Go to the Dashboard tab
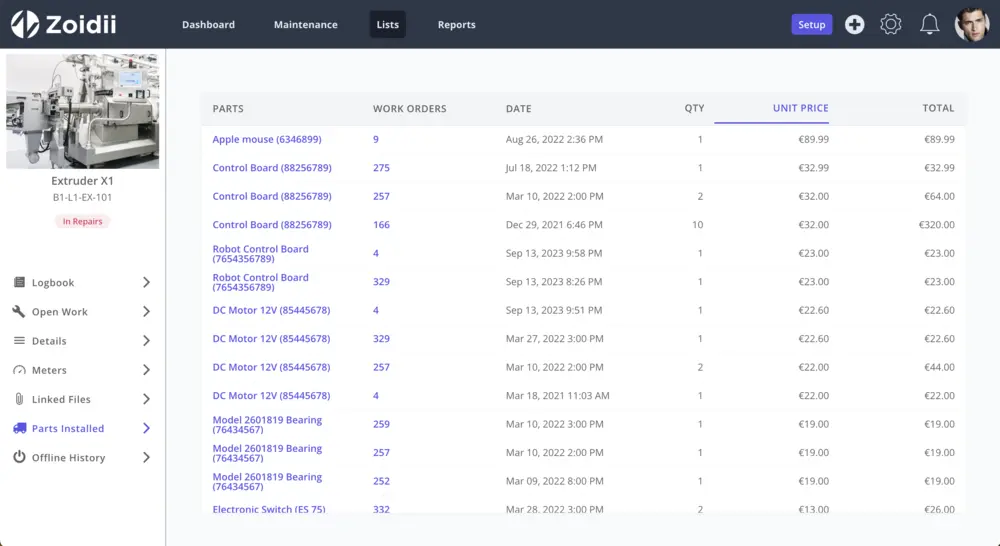This screenshot has width=1000, height=546. click(x=208, y=24)
